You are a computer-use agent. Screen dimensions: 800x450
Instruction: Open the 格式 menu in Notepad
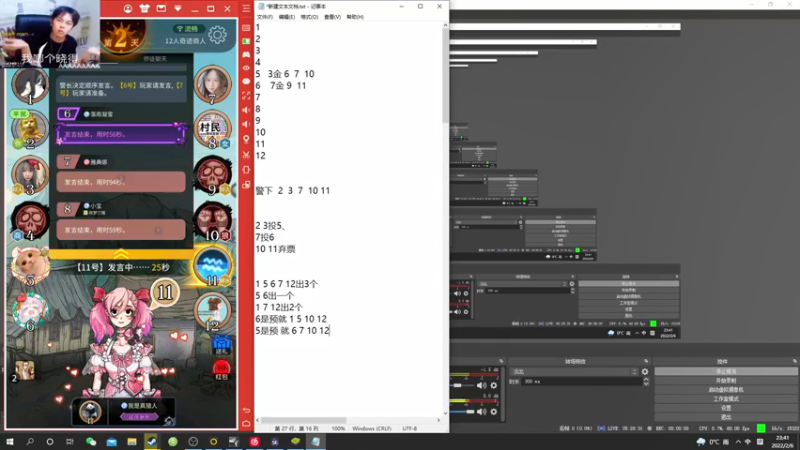(309, 17)
